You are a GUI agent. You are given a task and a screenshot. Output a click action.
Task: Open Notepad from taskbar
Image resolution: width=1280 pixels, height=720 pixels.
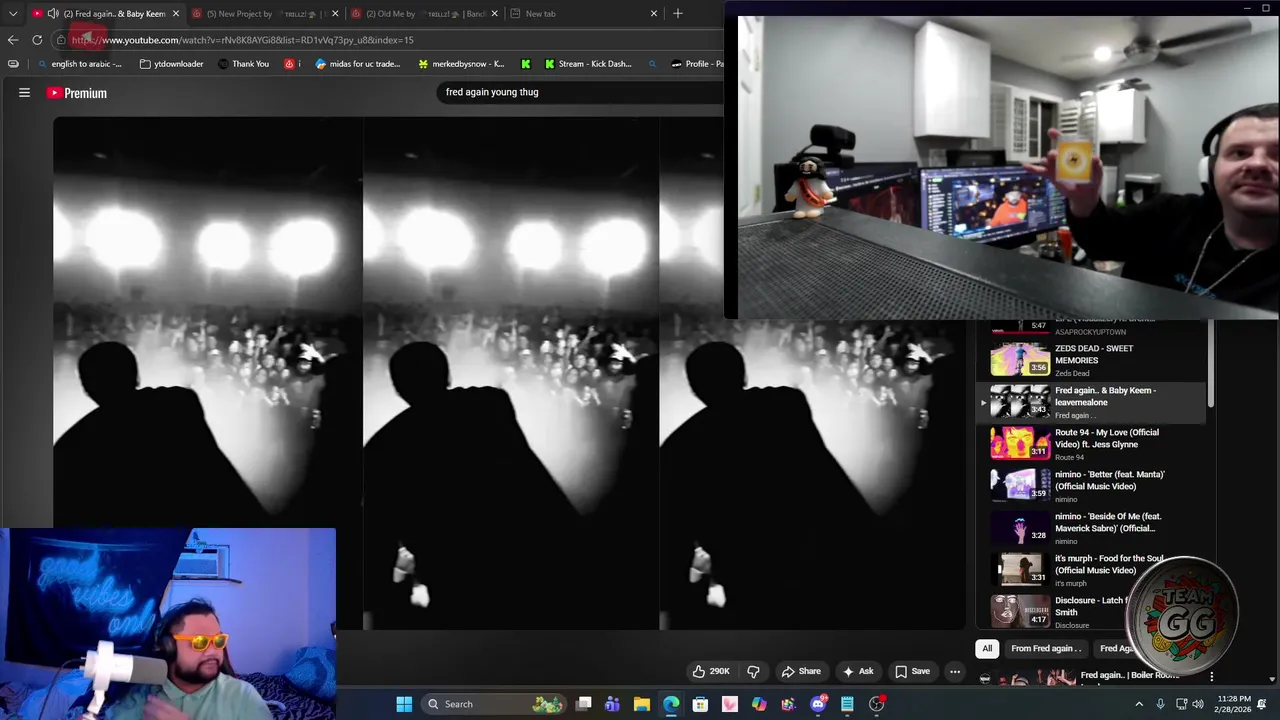[847, 704]
